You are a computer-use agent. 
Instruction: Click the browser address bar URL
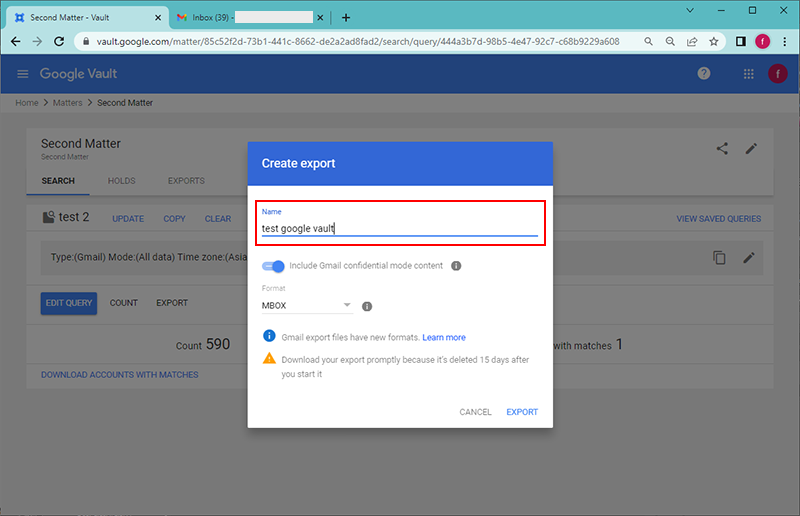pyautogui.click(x=358, y=42)
